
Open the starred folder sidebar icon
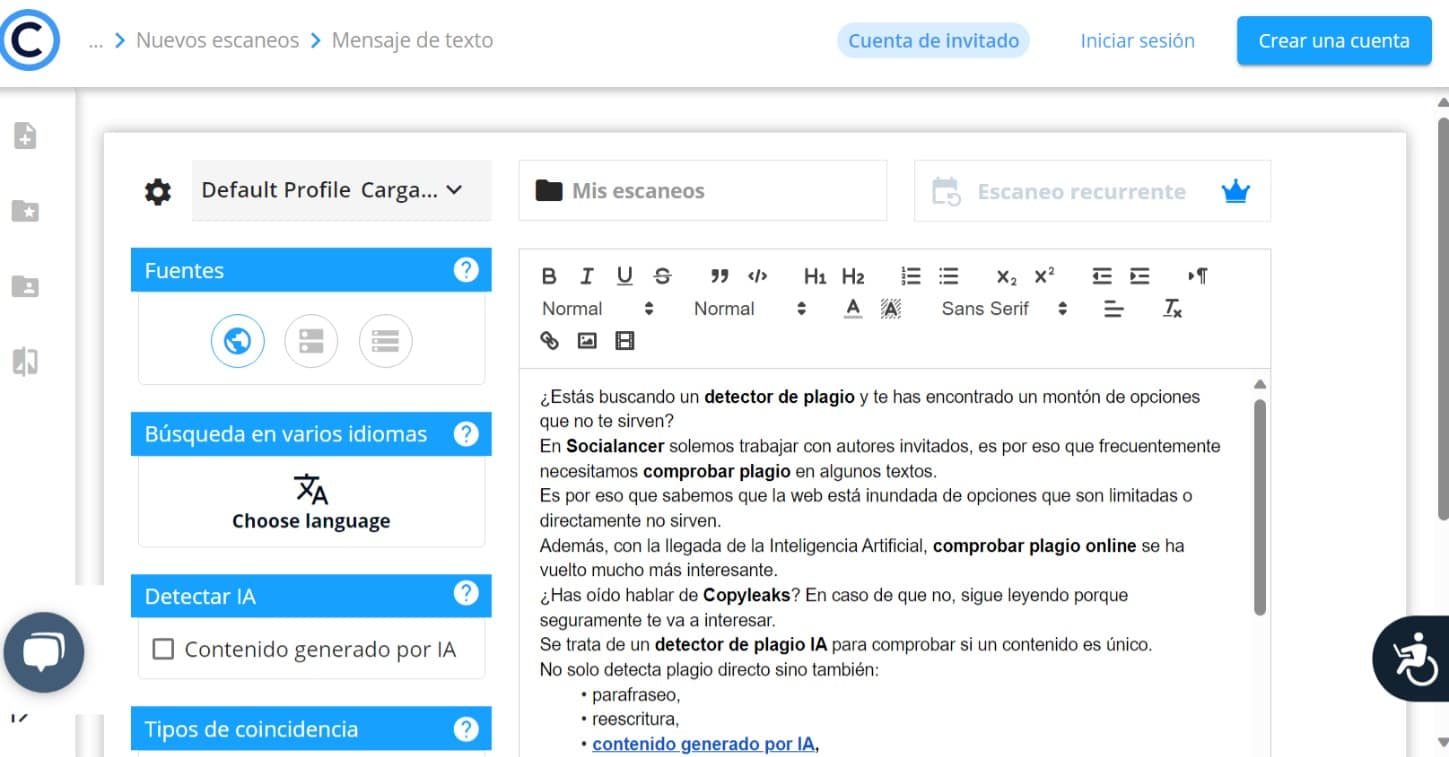click(x=25, y=210)
